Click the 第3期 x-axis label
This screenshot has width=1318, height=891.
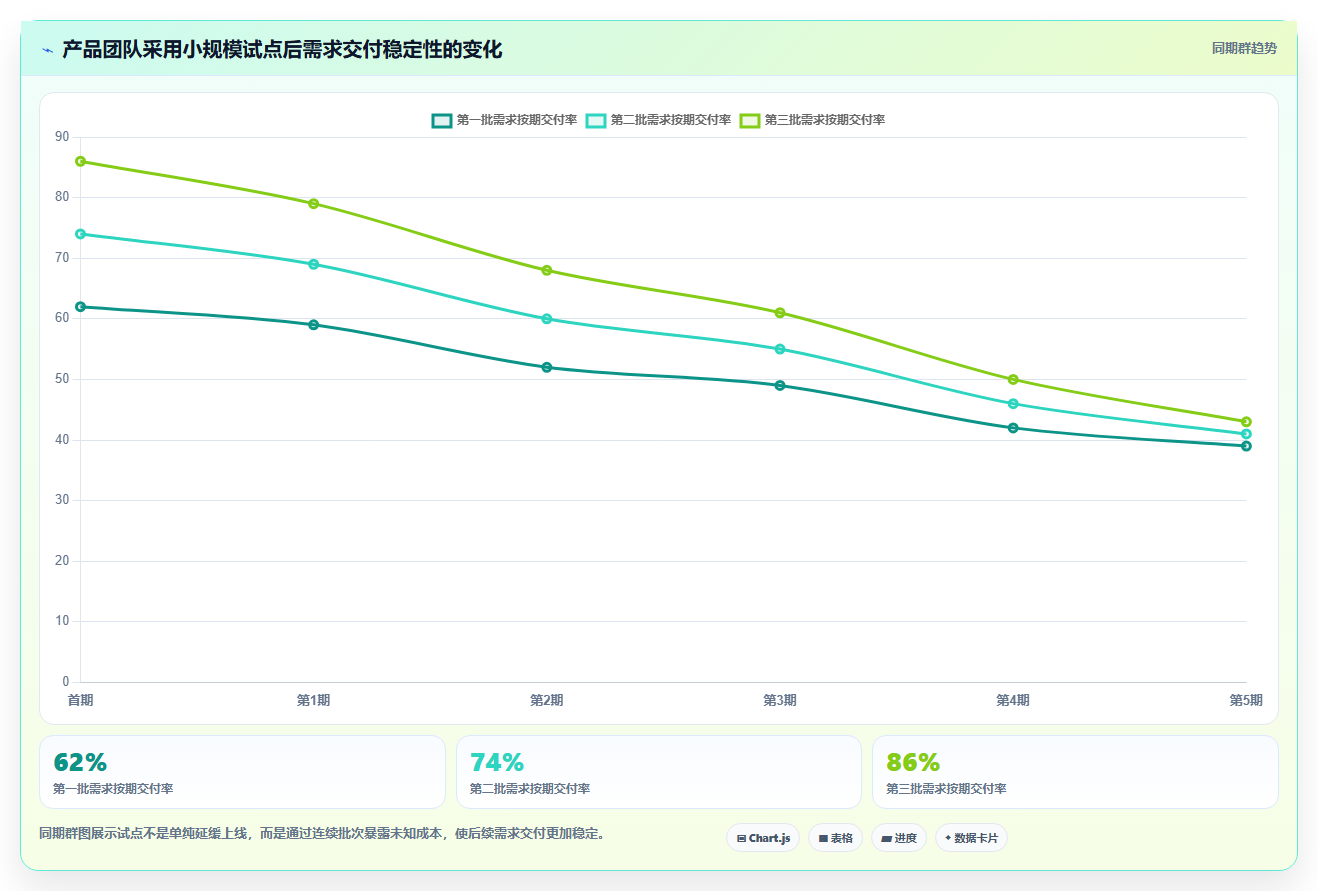(x=780, y=700)
